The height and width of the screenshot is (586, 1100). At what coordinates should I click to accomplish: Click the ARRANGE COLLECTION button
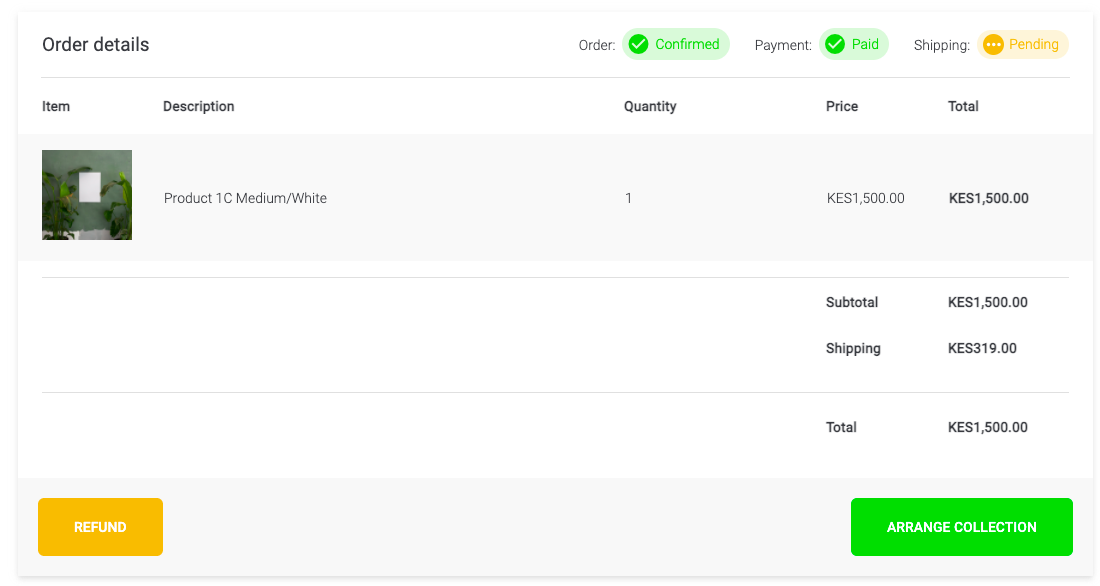[x=961, y=527]
